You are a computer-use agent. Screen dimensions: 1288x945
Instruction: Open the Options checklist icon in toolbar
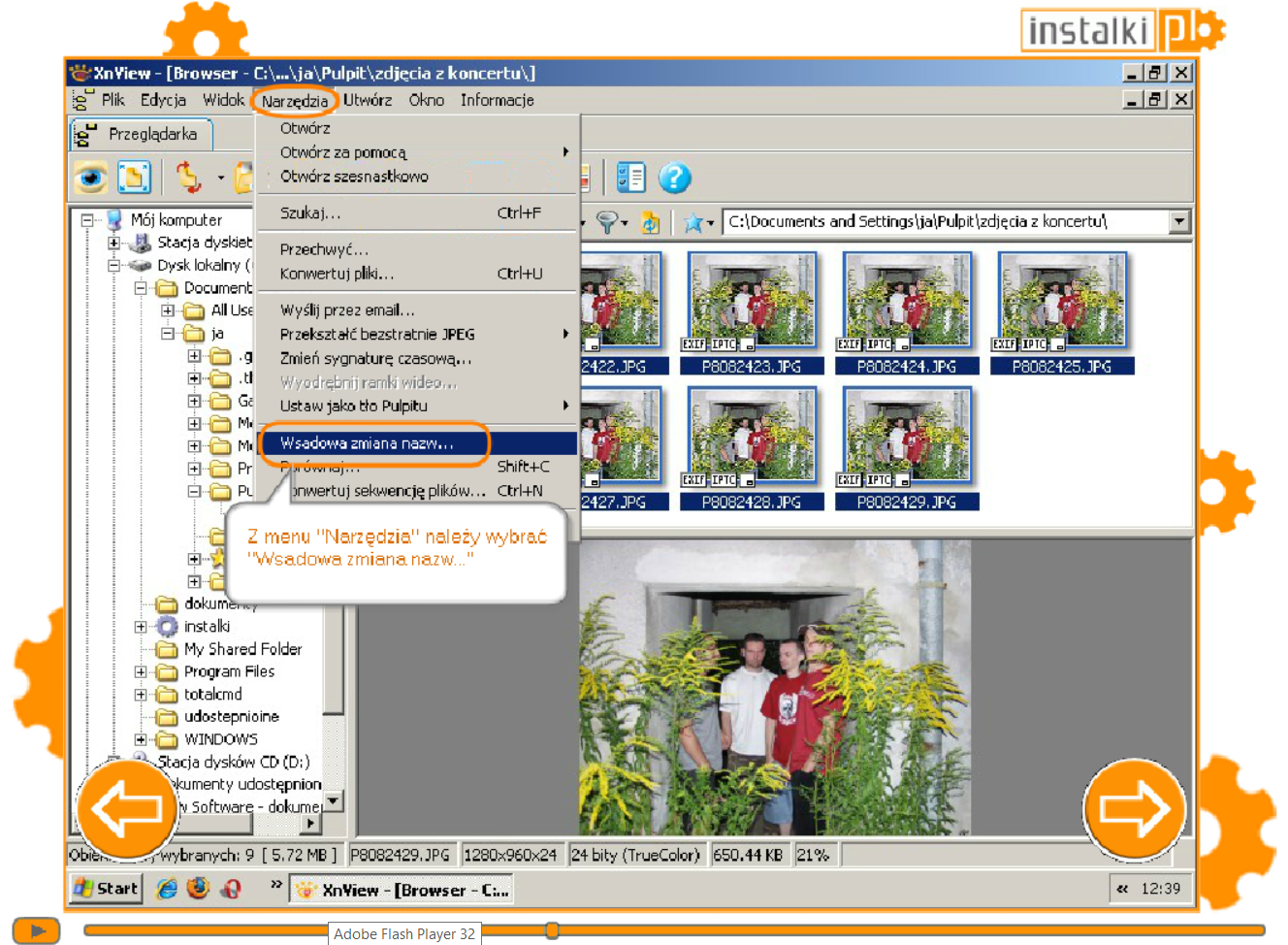[630, 178]
